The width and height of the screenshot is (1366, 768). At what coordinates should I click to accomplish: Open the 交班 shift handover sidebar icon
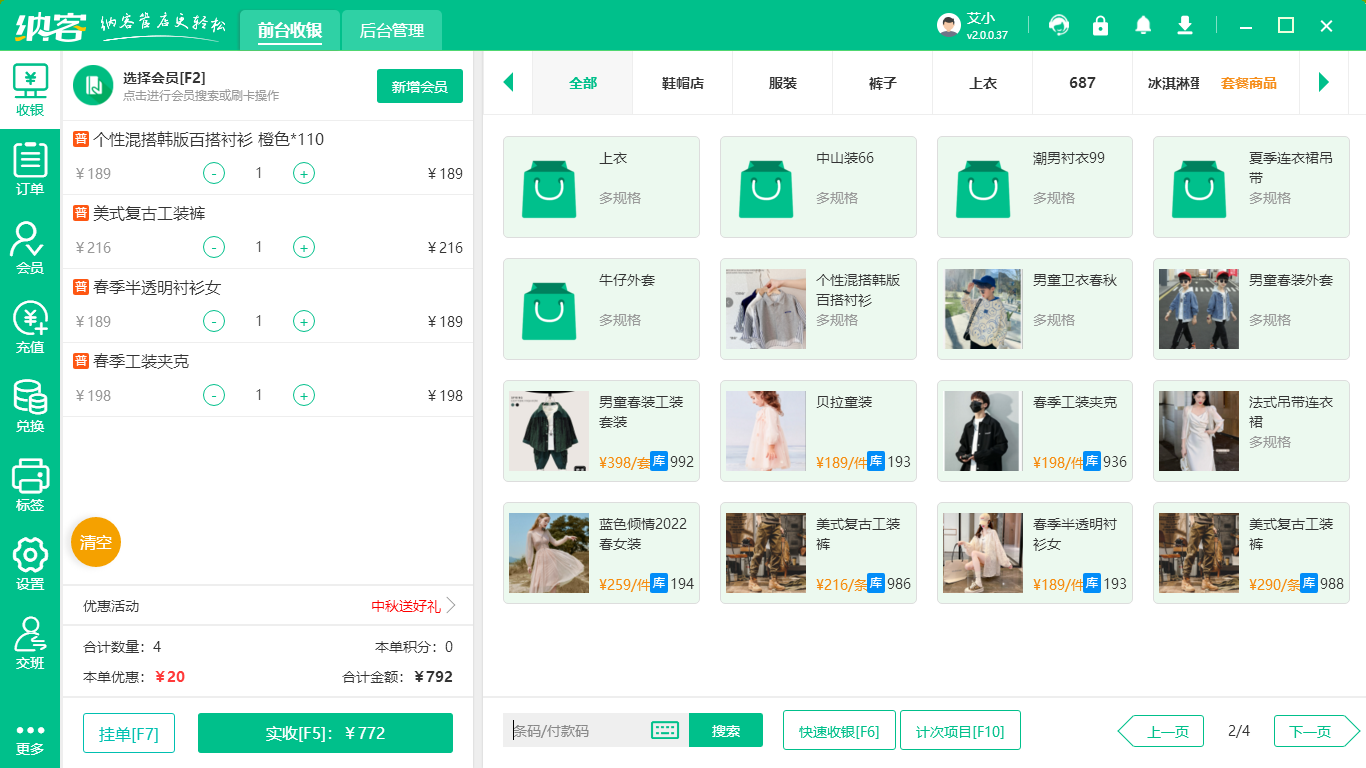[30, 644]
